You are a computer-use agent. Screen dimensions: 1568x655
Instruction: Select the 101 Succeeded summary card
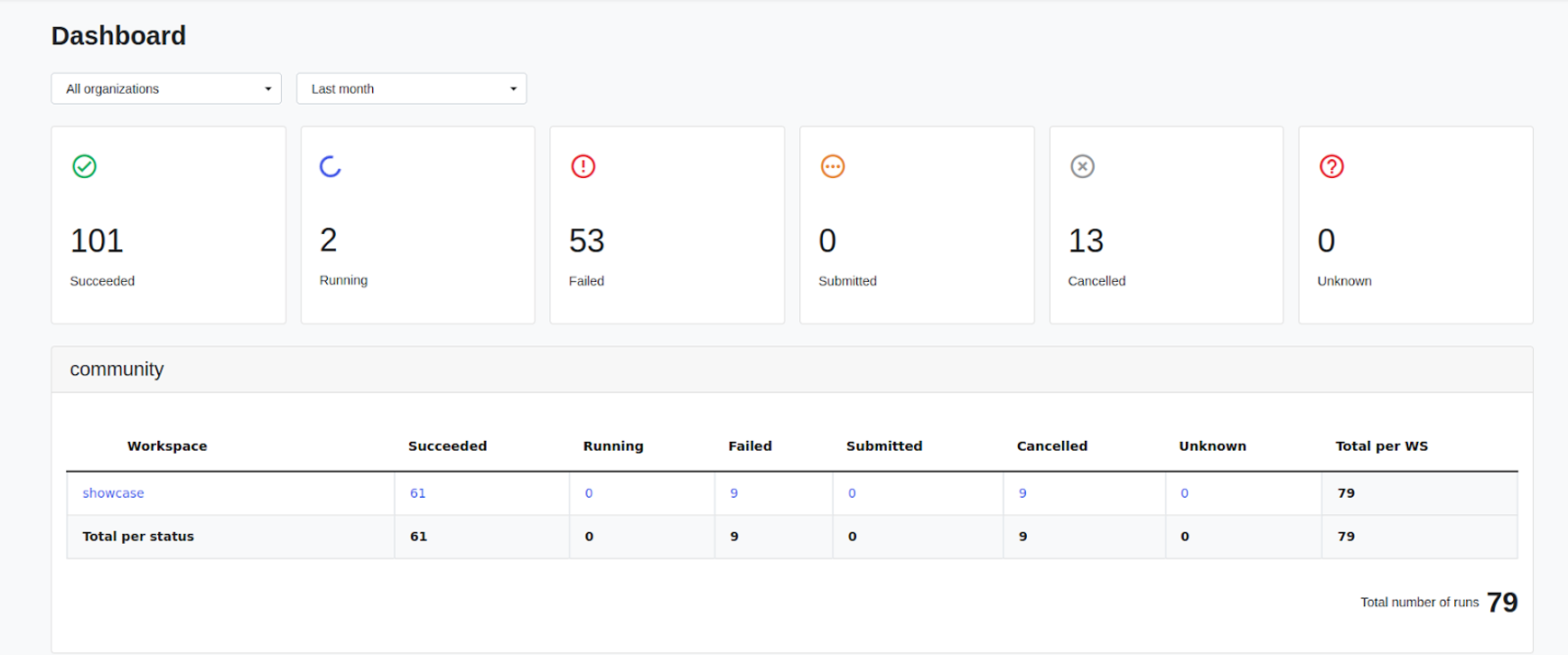[169, 225]
